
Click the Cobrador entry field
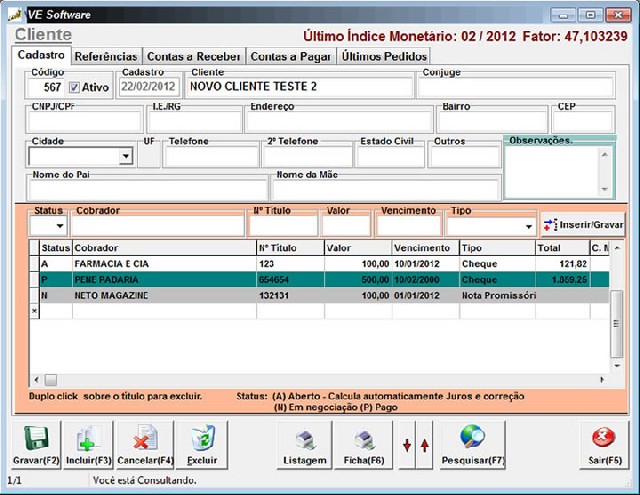pos(158,226)
